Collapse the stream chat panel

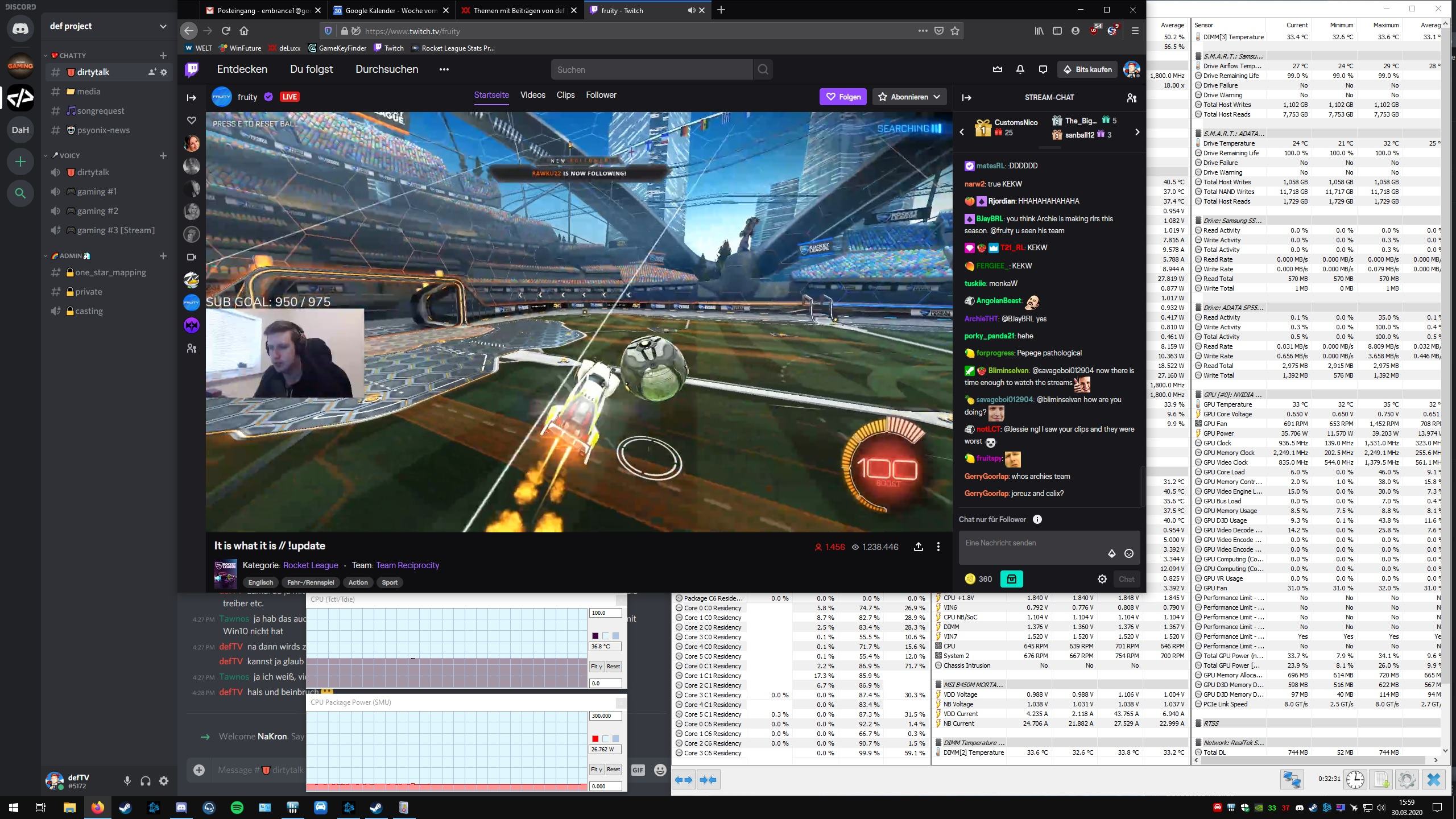[966, 97]
